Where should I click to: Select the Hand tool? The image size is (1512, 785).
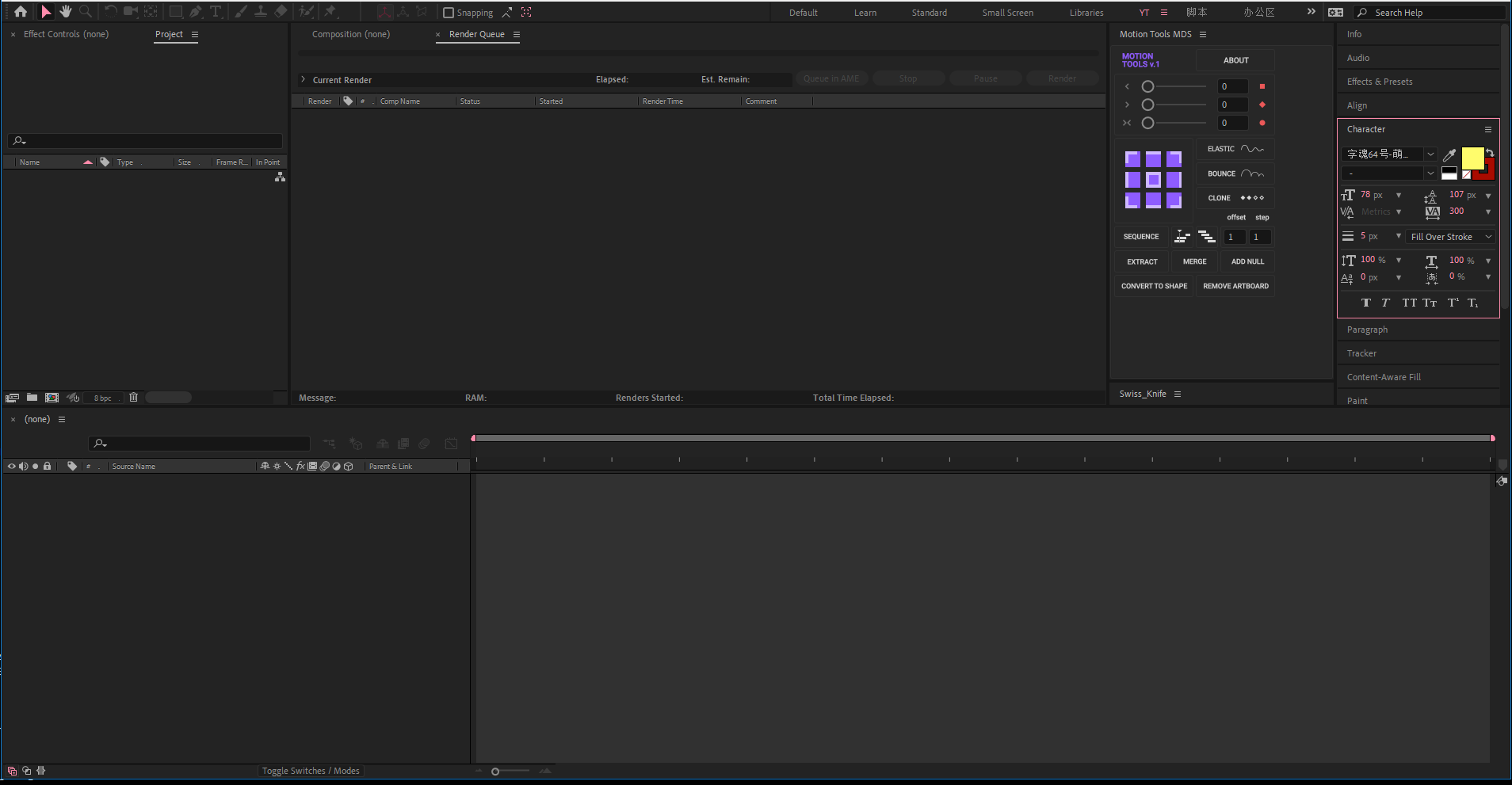[x=66, y=12]
